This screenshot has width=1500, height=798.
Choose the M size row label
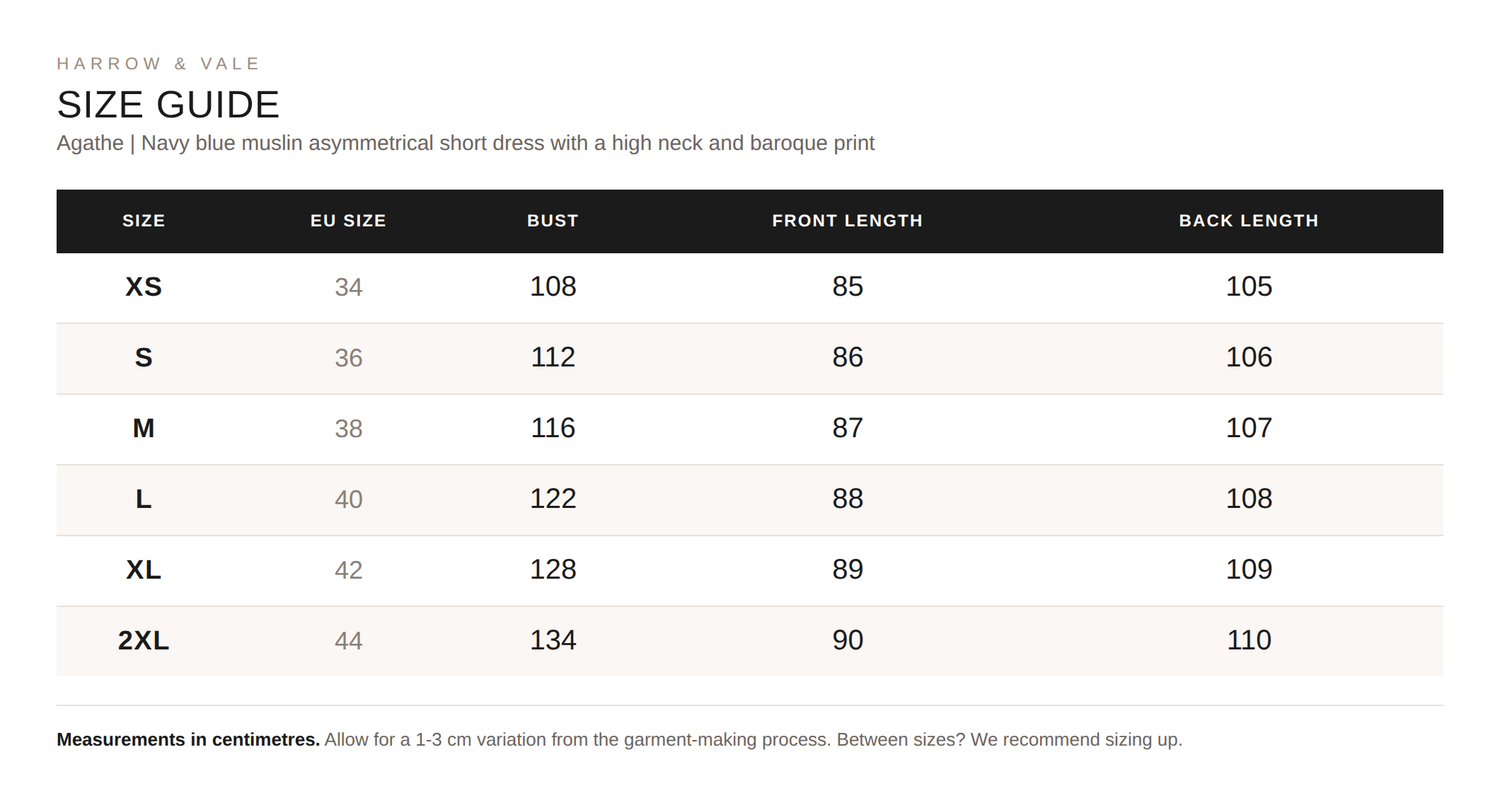[144, 428]
